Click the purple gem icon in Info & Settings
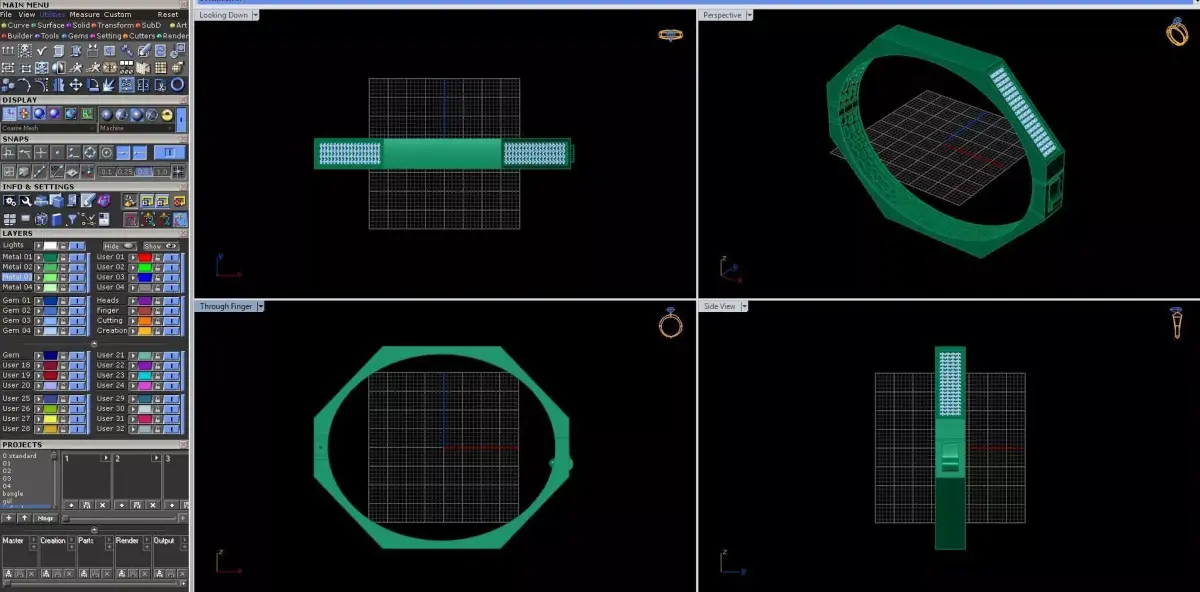 point(104,200)
